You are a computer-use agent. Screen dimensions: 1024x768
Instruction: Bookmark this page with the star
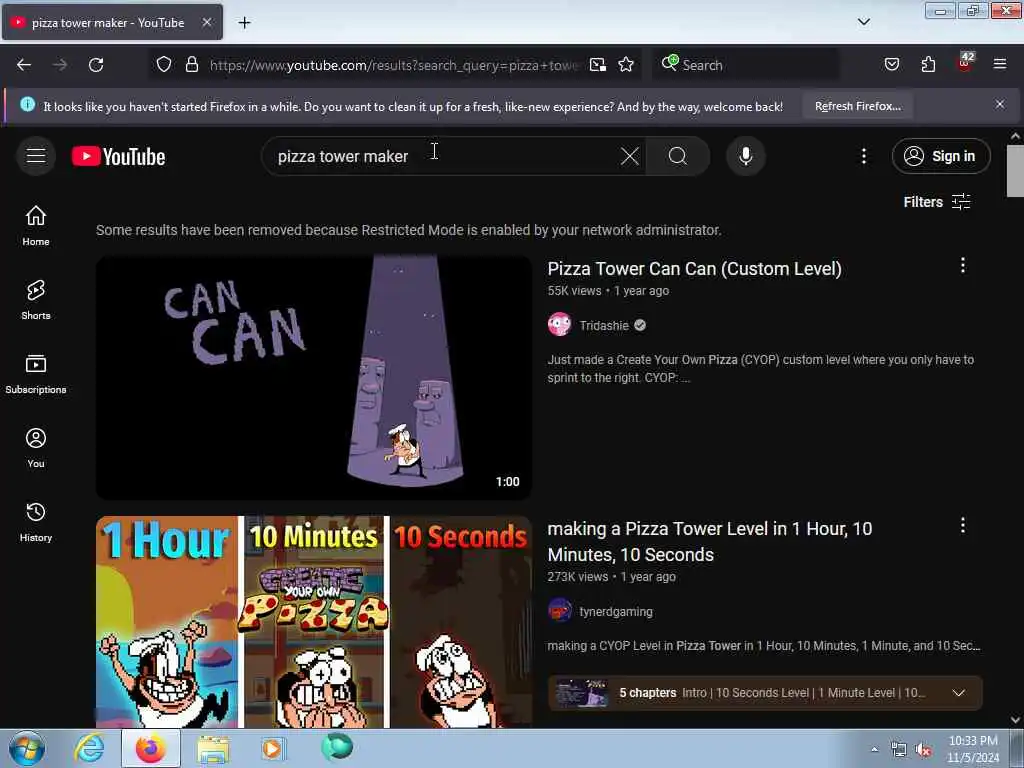[x=626, y=65]
